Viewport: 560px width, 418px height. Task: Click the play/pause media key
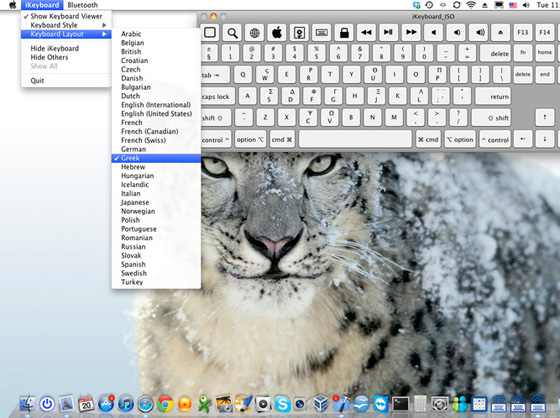389,33
